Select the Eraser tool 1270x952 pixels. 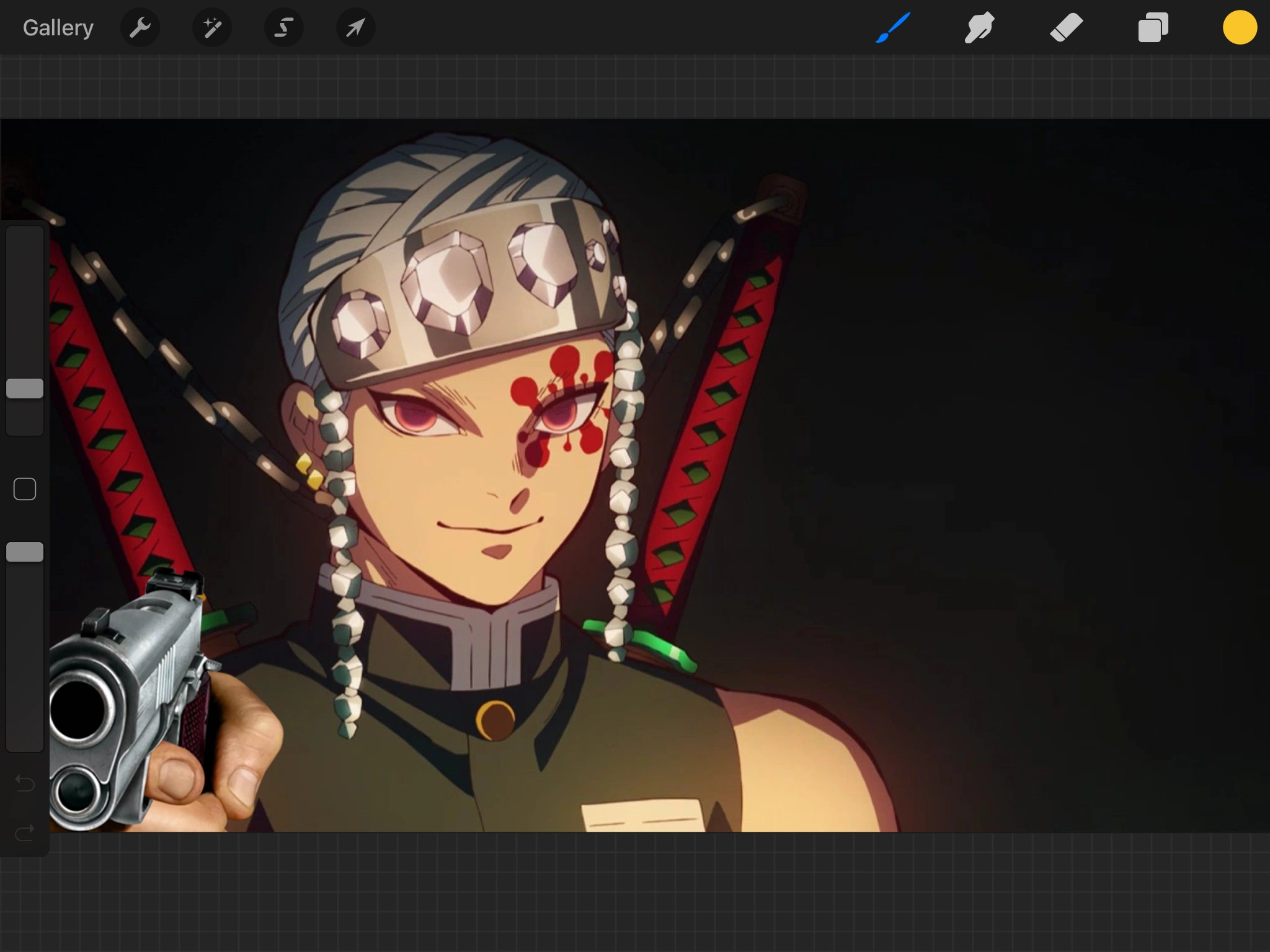click(x=1066, y=28)
